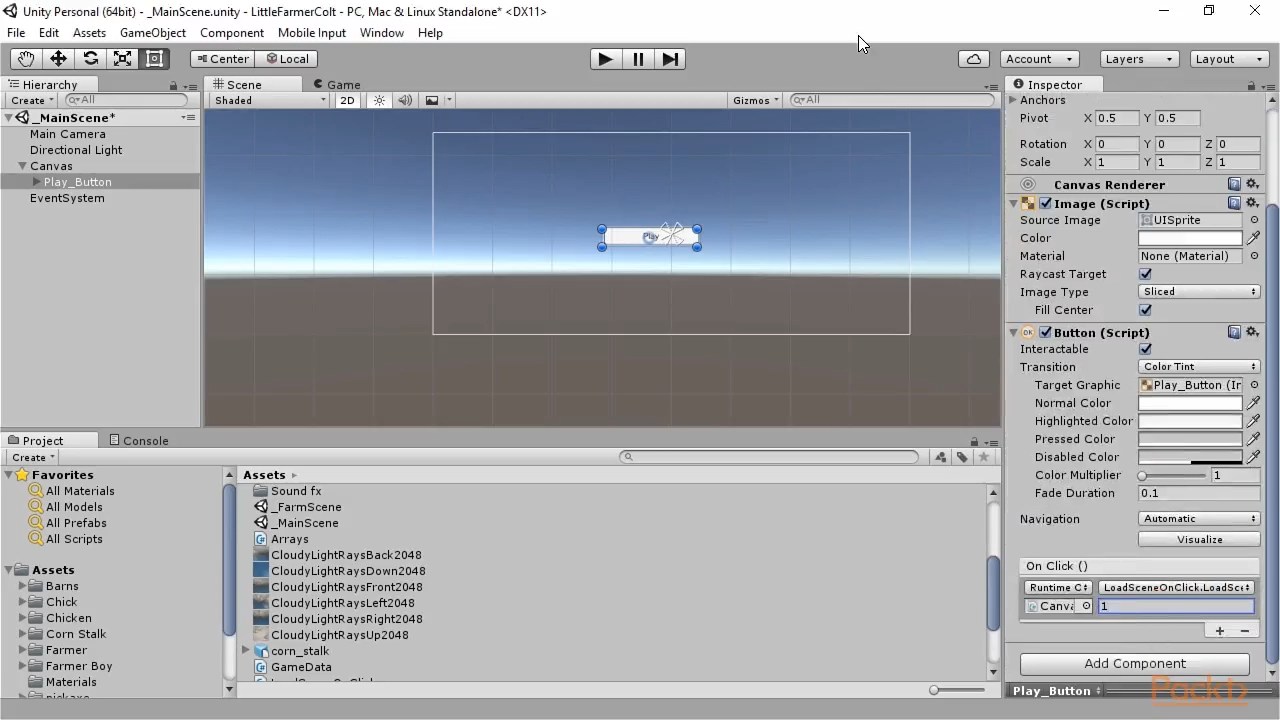The image size is (1280, 720).
Task: Toggle Center pivot mode
Action: tap(222, 59)
